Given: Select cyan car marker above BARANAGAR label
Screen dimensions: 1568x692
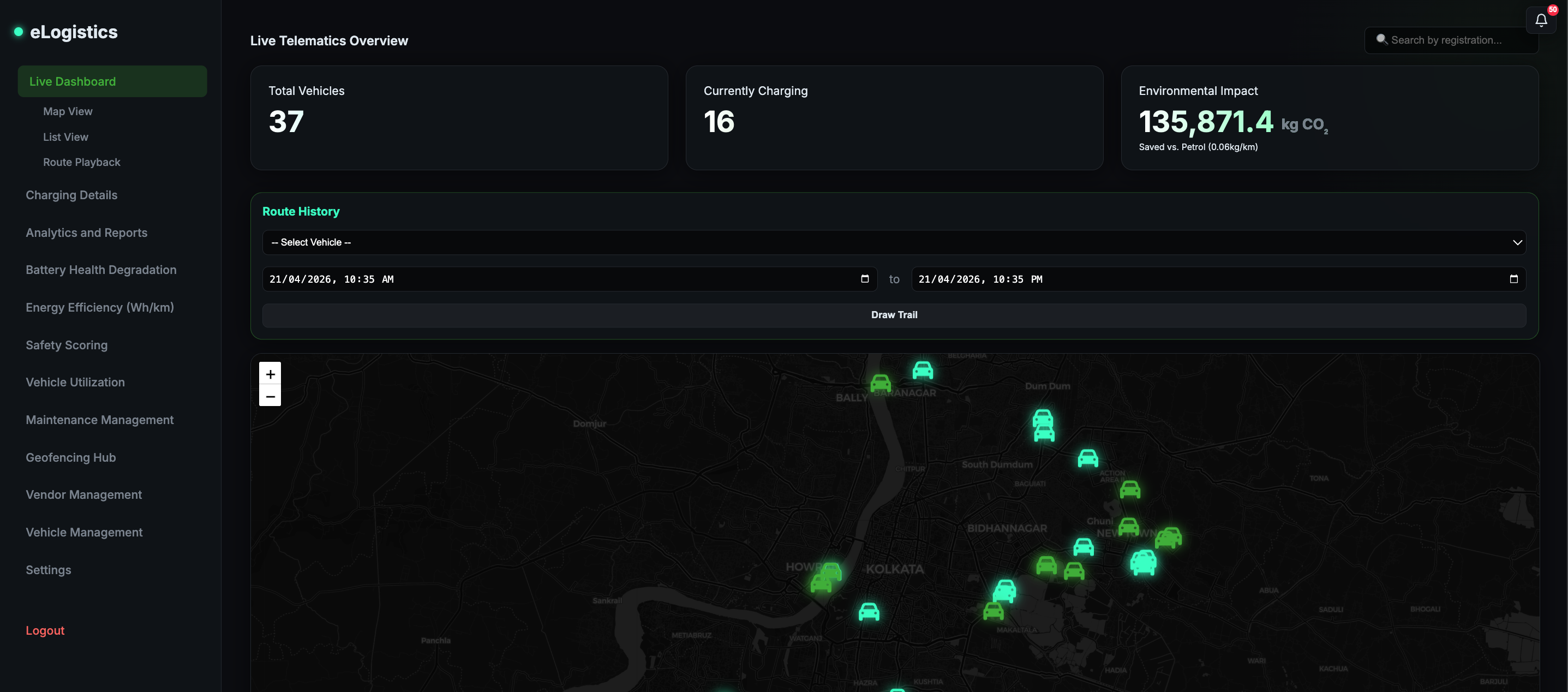Looking at the screenshot, I should click(923, 369).
